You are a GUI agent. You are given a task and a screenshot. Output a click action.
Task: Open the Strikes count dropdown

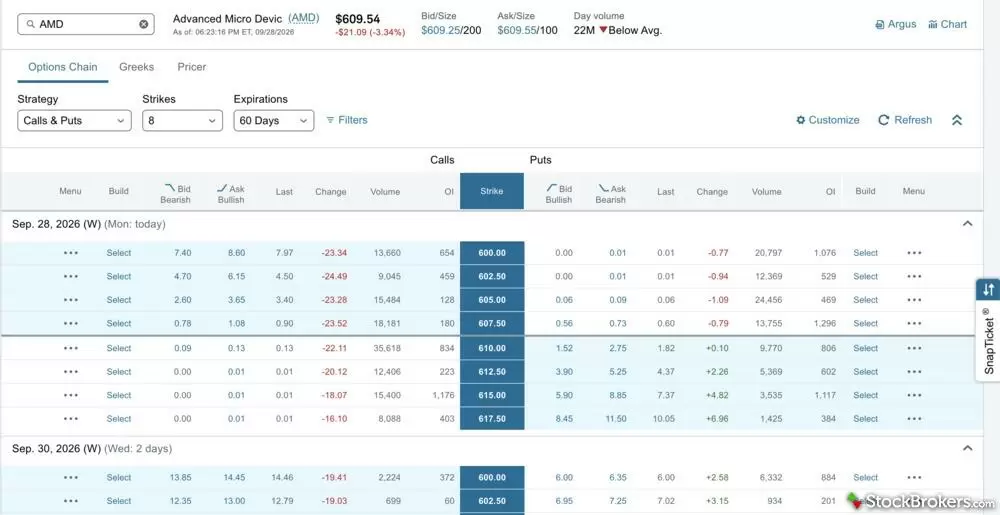182,120
